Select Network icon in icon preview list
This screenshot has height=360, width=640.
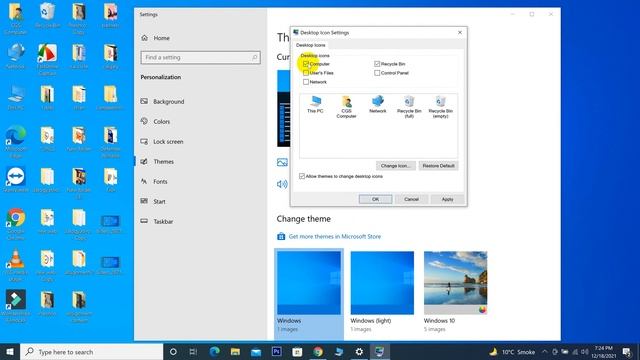pyautogui.click(x=378, y=104)
